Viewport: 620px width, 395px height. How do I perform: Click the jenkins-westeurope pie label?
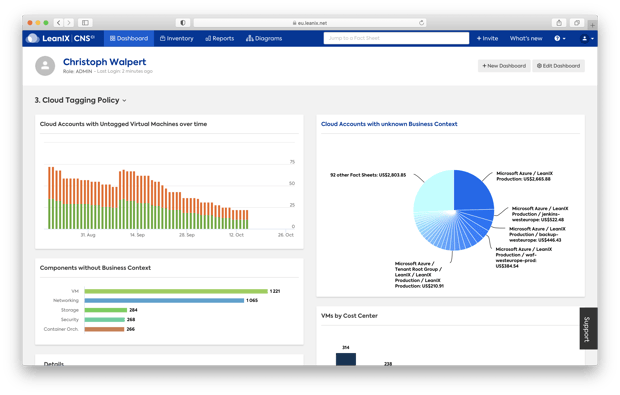click(539, 214)
